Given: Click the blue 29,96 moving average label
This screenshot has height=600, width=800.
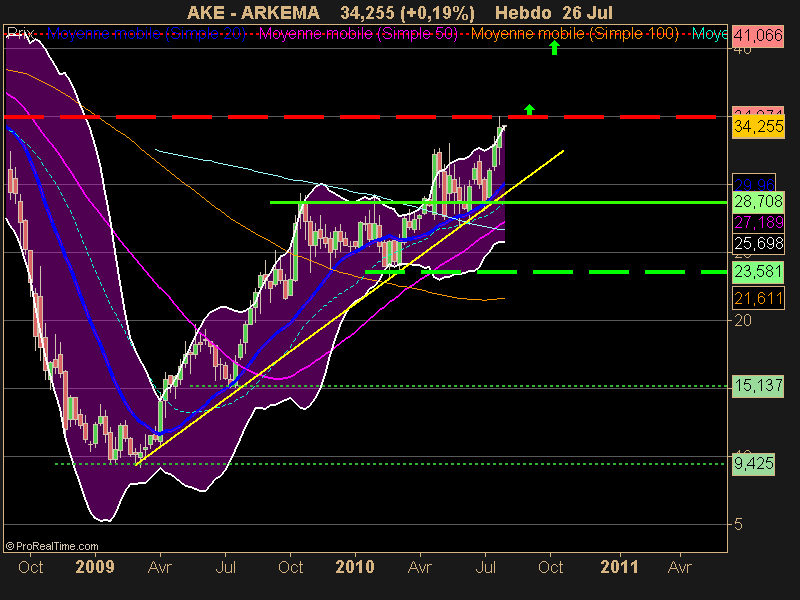Looking at the screenshot, I should pos(754,184).
